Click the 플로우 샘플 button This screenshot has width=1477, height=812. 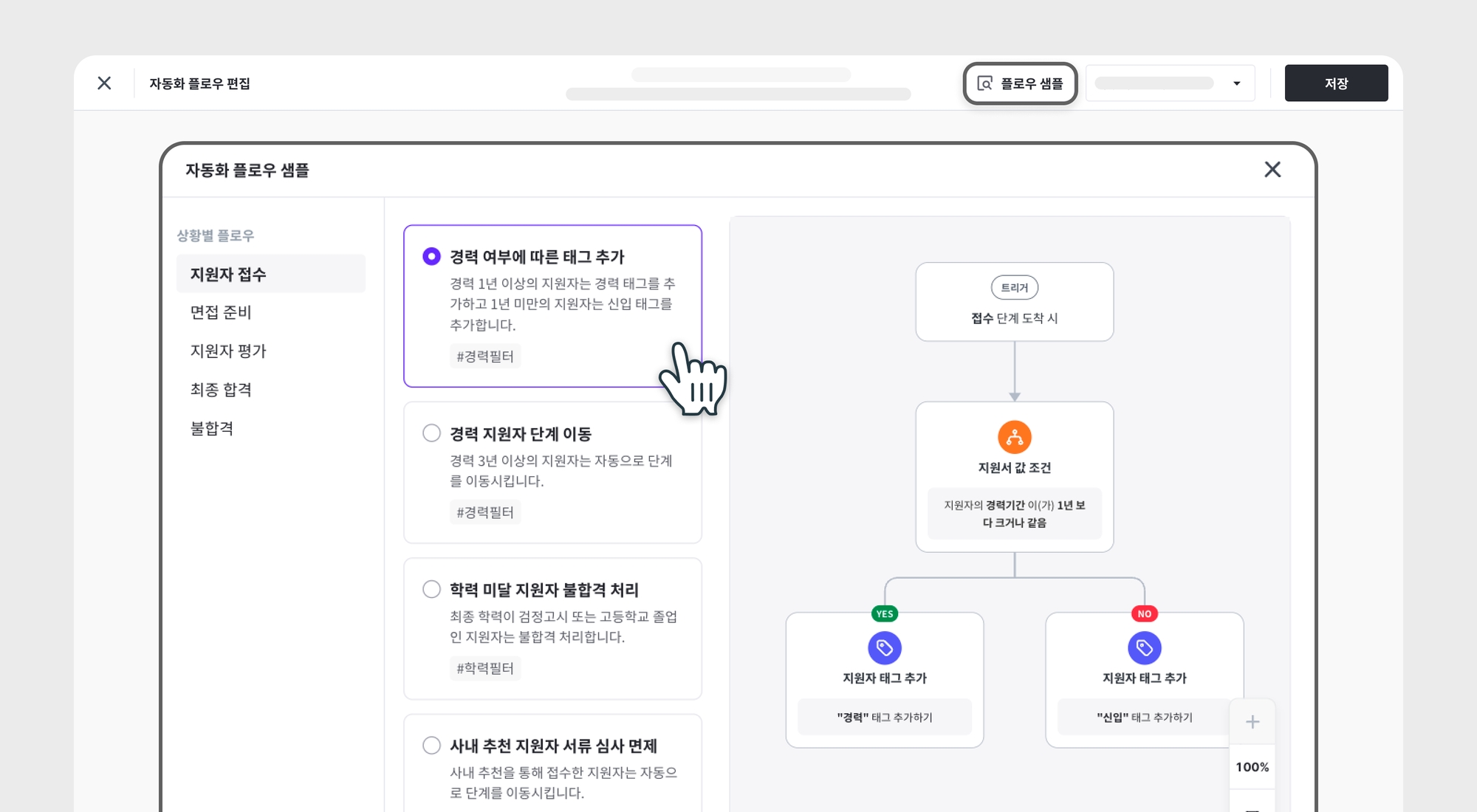tap(1020, 83)
